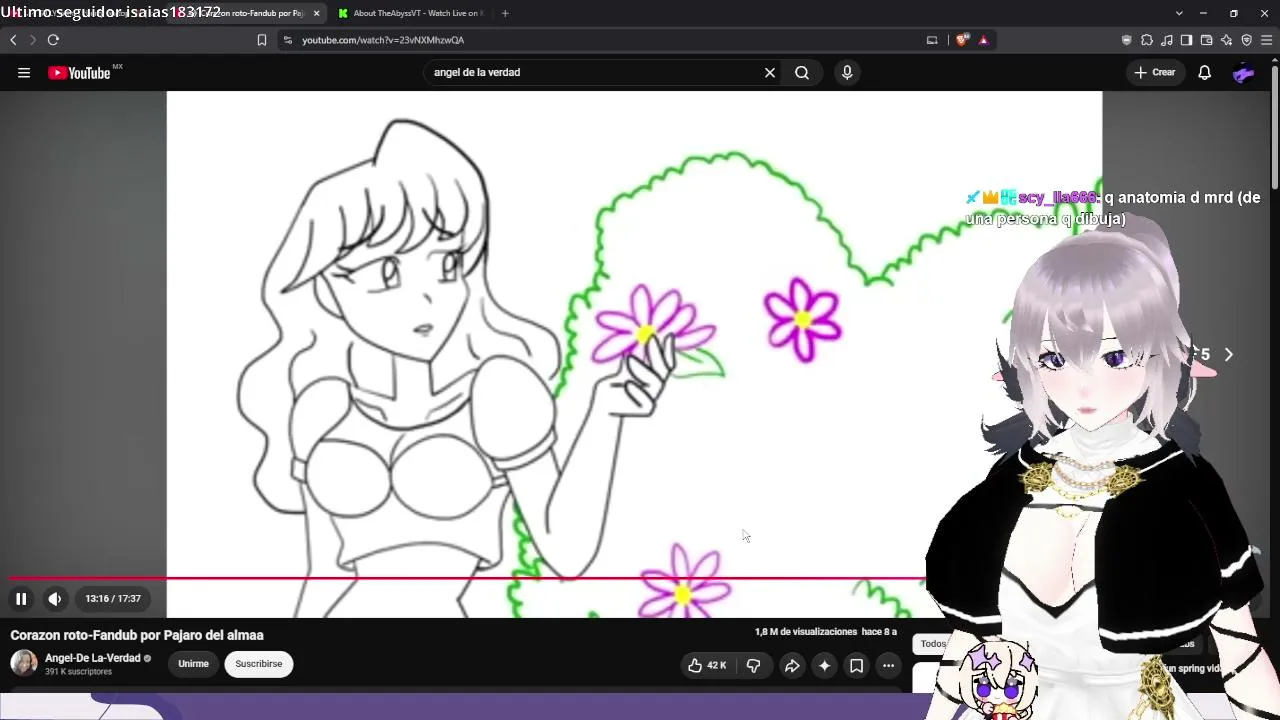Open the grey shield extension icon
1280x720 pixels.
[1127, 40]
